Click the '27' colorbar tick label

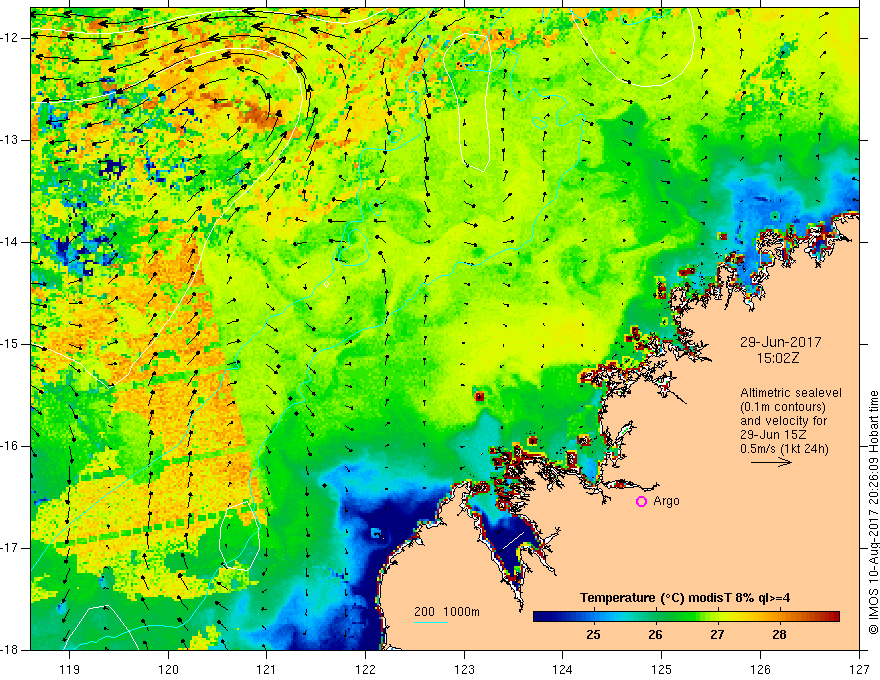[717, 635]
